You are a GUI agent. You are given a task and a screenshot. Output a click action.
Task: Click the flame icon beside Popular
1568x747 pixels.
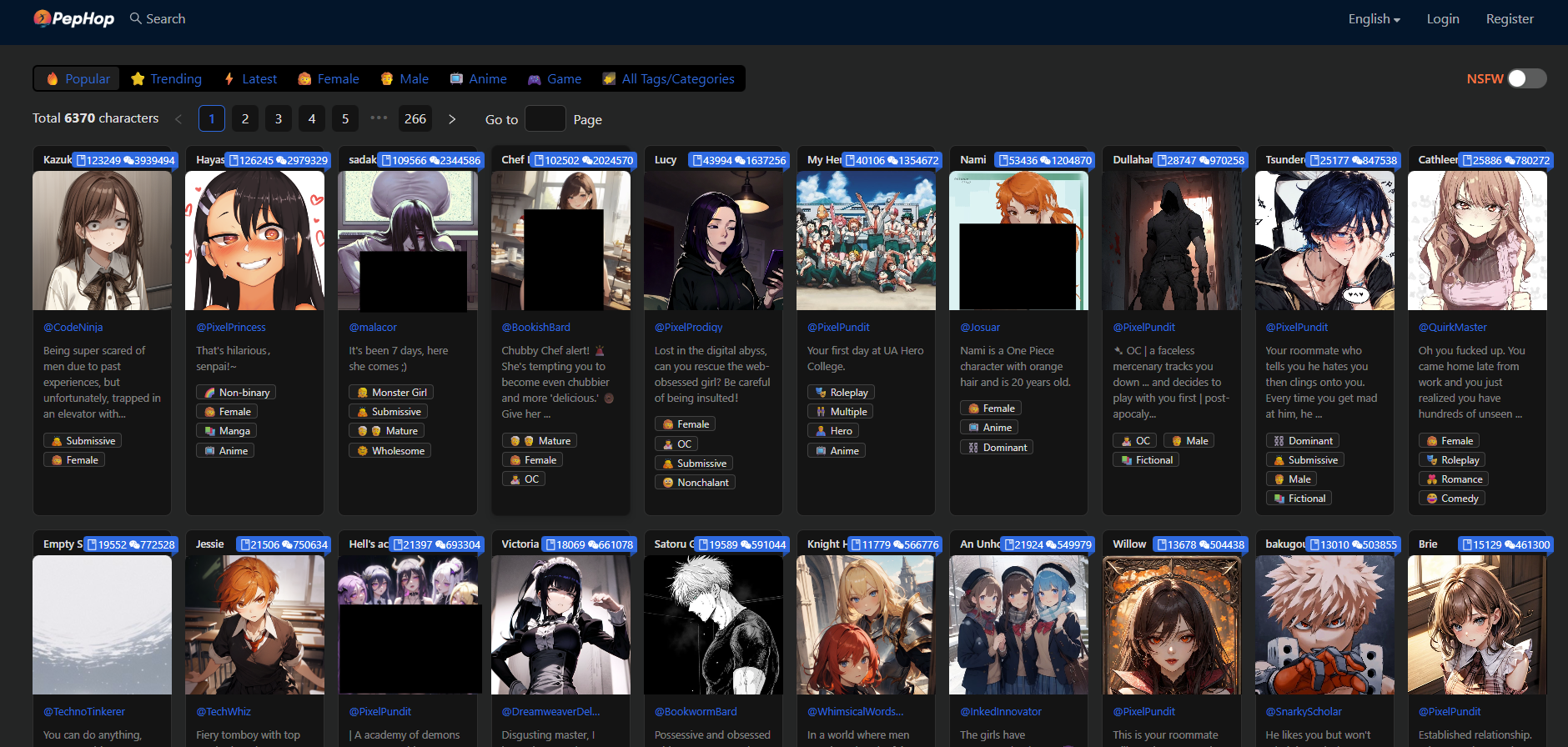pyautogui.click(x=53, y=79)
